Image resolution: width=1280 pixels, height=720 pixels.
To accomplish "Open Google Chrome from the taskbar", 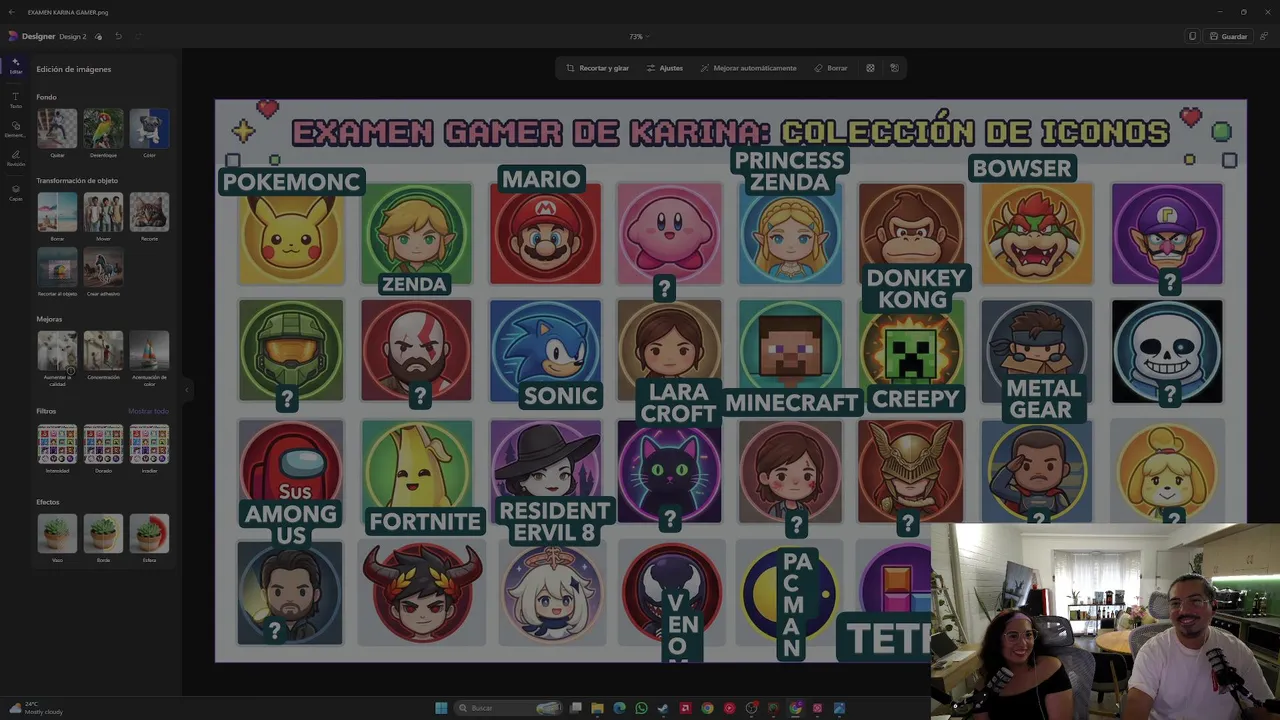I will [707, 708].
